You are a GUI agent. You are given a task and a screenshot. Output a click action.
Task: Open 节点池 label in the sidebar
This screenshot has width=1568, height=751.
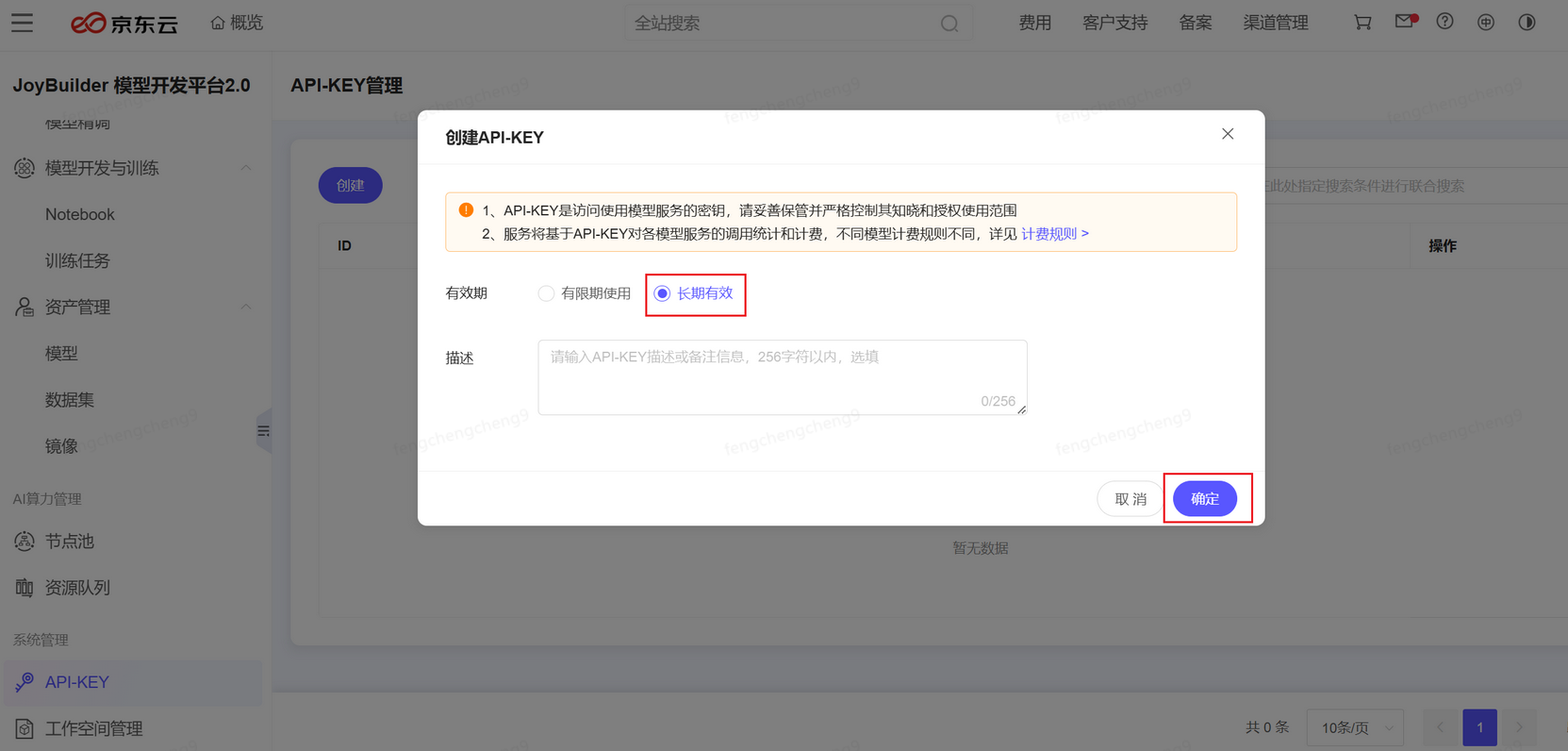click(70, 542)
